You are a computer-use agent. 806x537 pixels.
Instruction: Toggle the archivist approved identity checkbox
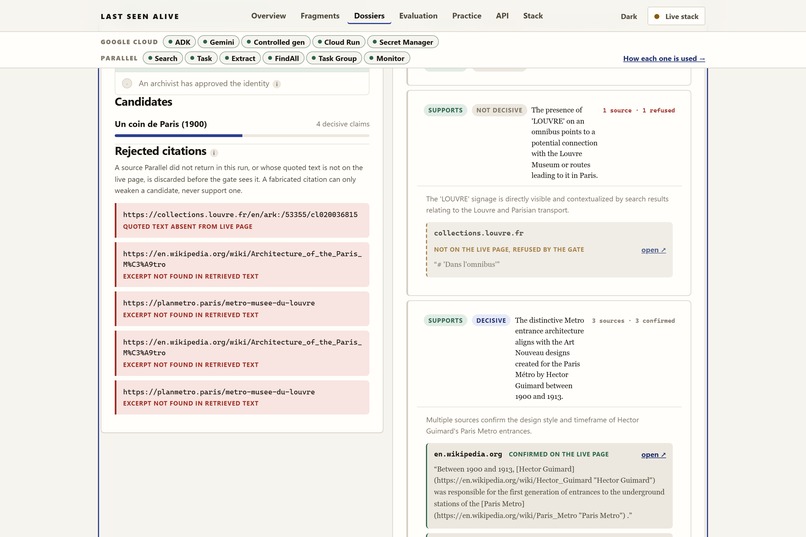click(127, 83)
